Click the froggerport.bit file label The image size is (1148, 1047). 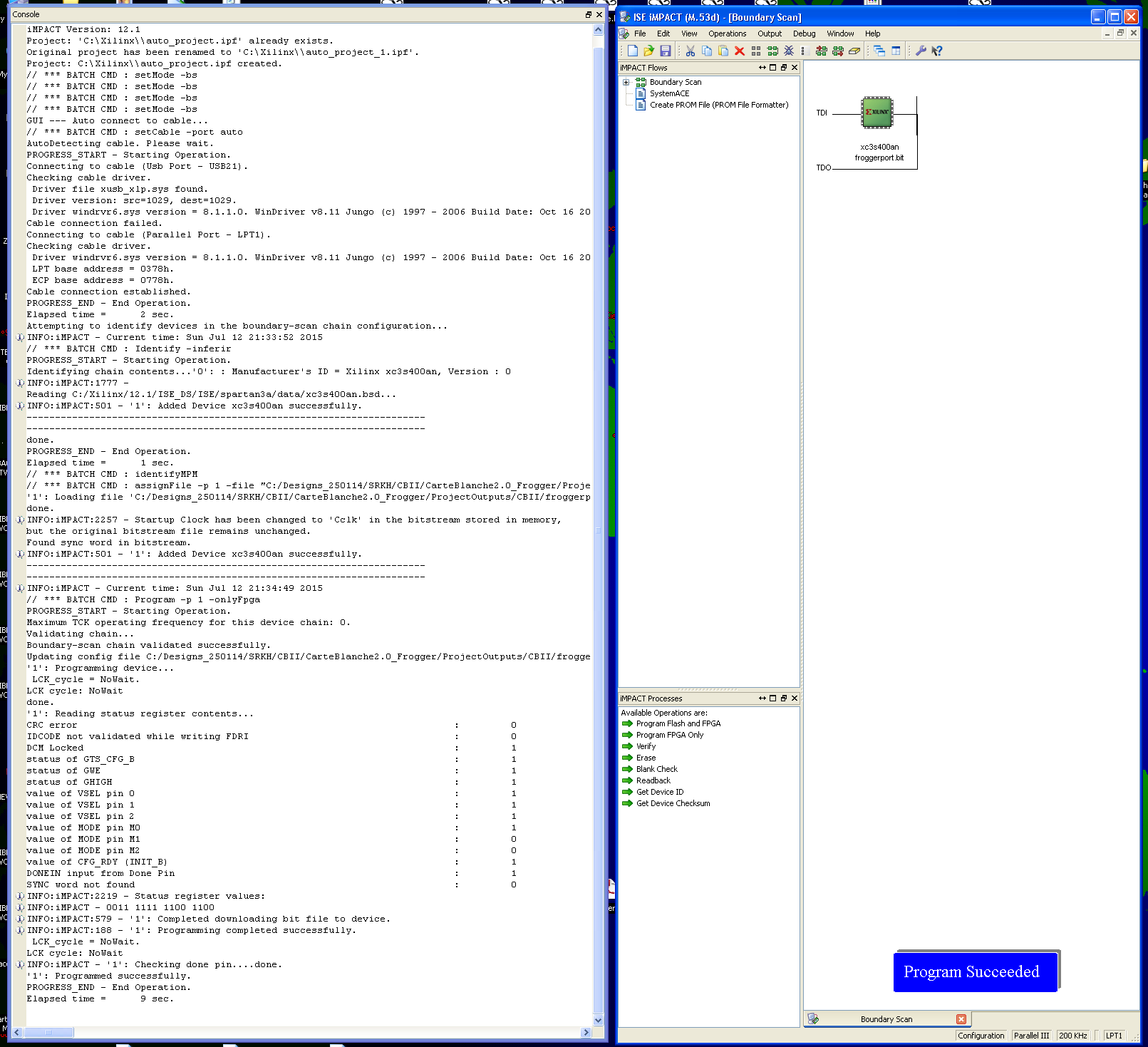coord(879,158)
